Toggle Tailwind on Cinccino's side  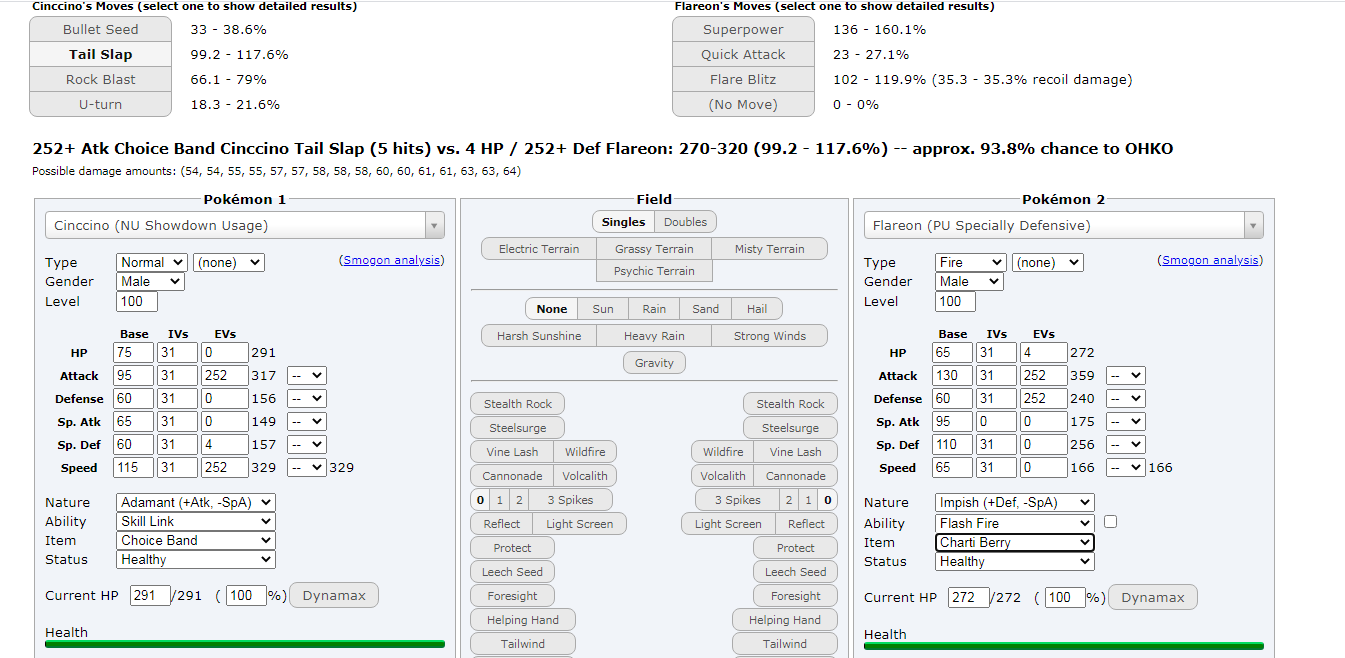[522, 644]
